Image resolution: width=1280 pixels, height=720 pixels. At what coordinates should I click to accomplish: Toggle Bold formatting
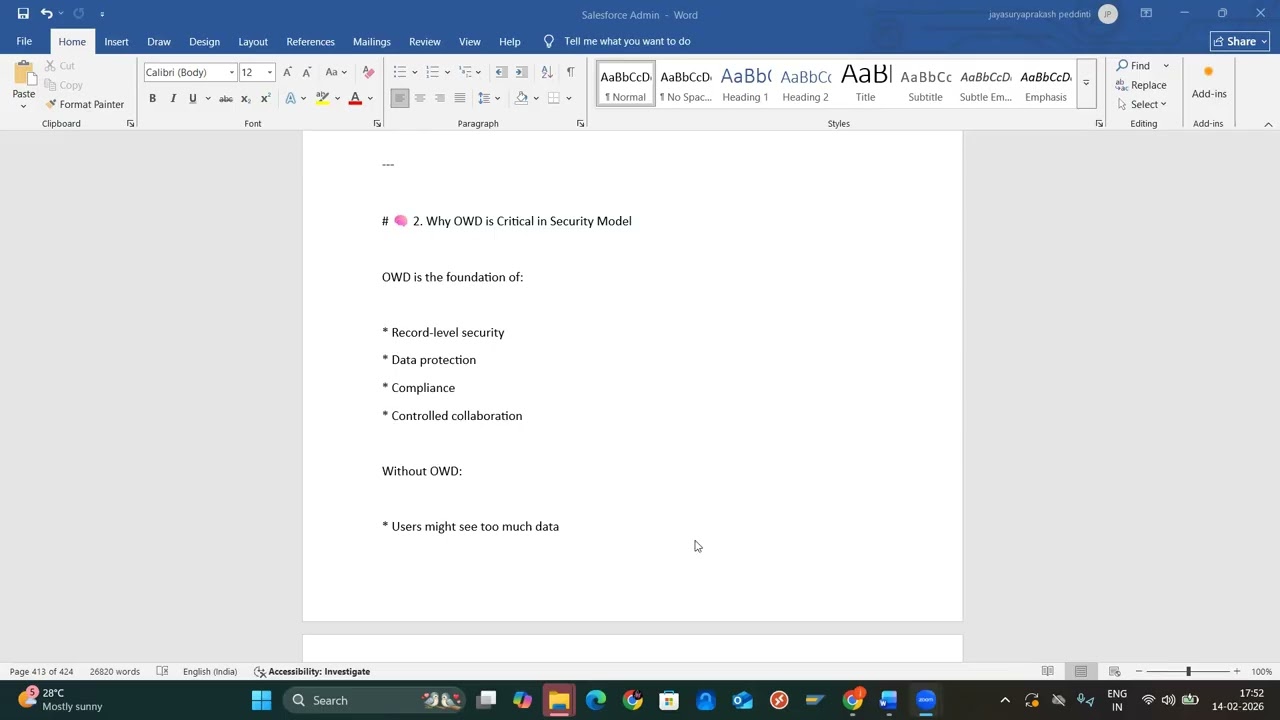(152, 98)
